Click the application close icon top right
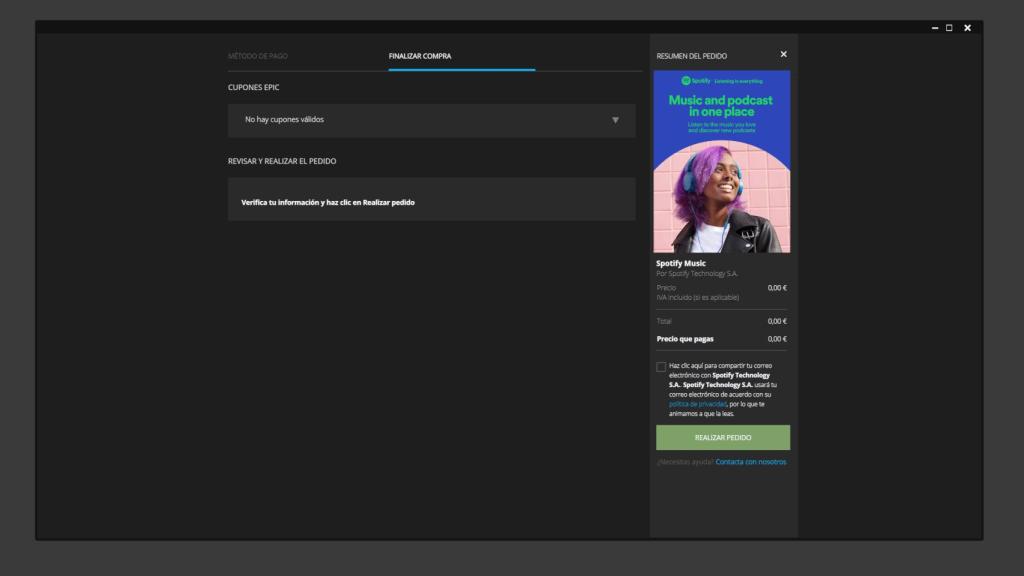Image resolution: width=1024 pixels, height=576 pixels. (x=966, y=28)
